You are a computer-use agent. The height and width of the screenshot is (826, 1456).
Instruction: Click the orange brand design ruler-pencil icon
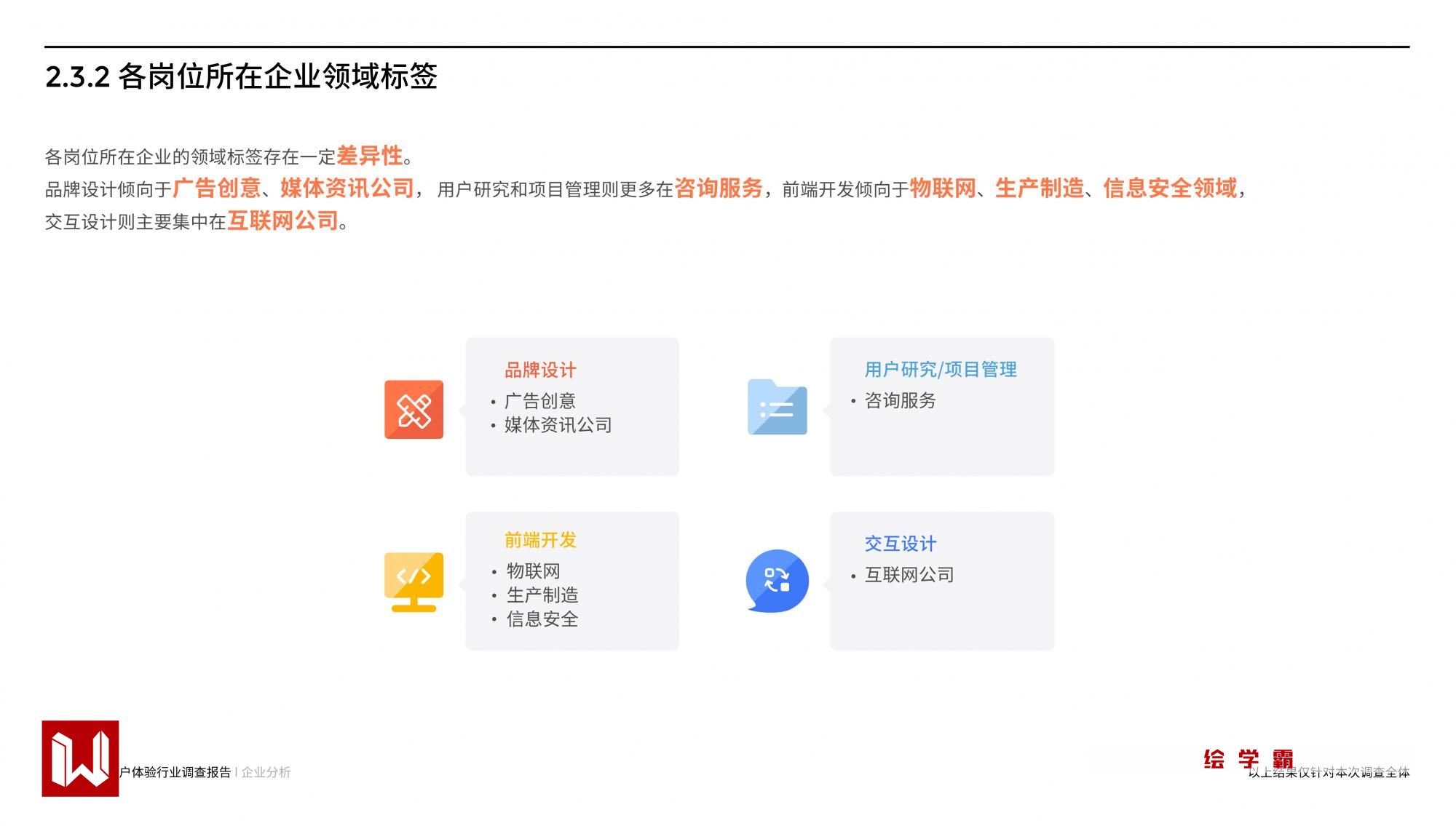point(414,410)
